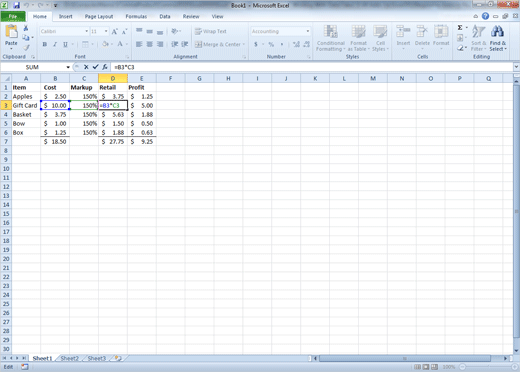Open the Font name dropdown (Calibri)
The height and width of the screenshot is (372, 520).
point(87,31)
